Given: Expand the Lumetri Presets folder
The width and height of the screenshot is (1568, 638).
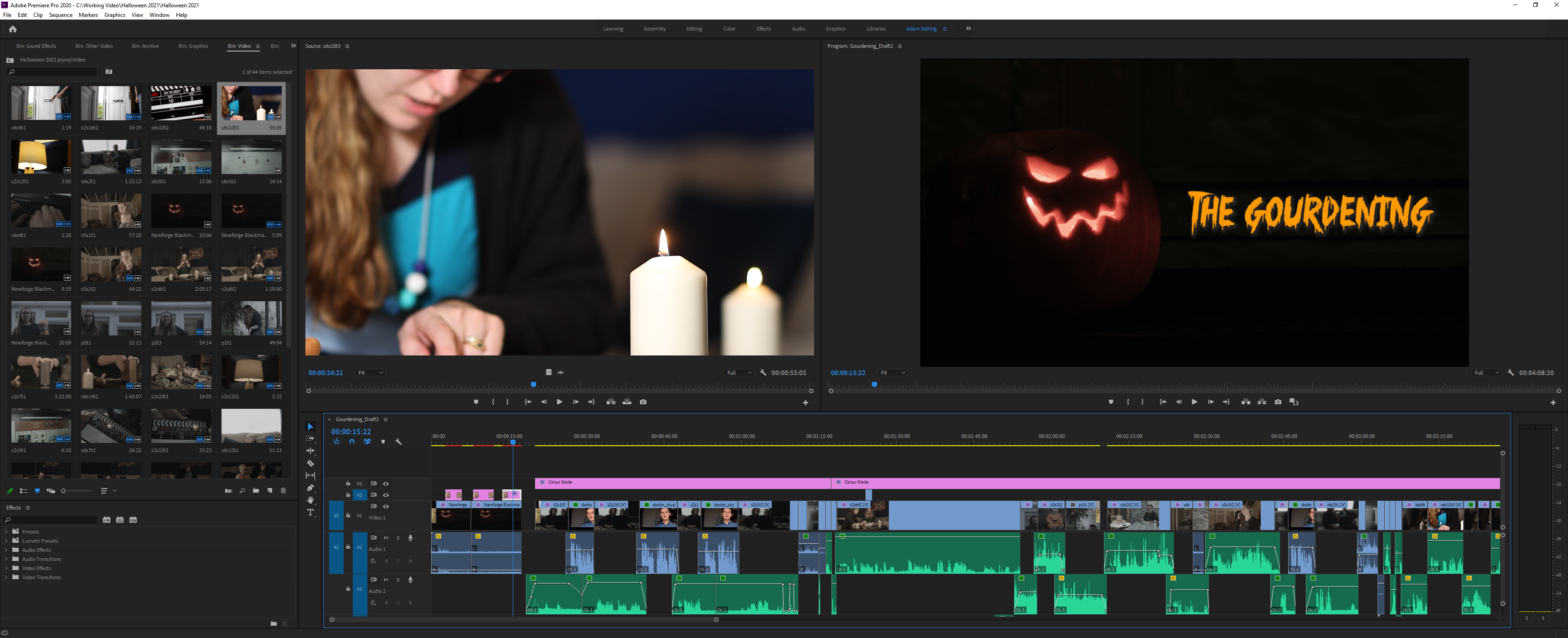Looking at the screenshot, I should 7,540.
